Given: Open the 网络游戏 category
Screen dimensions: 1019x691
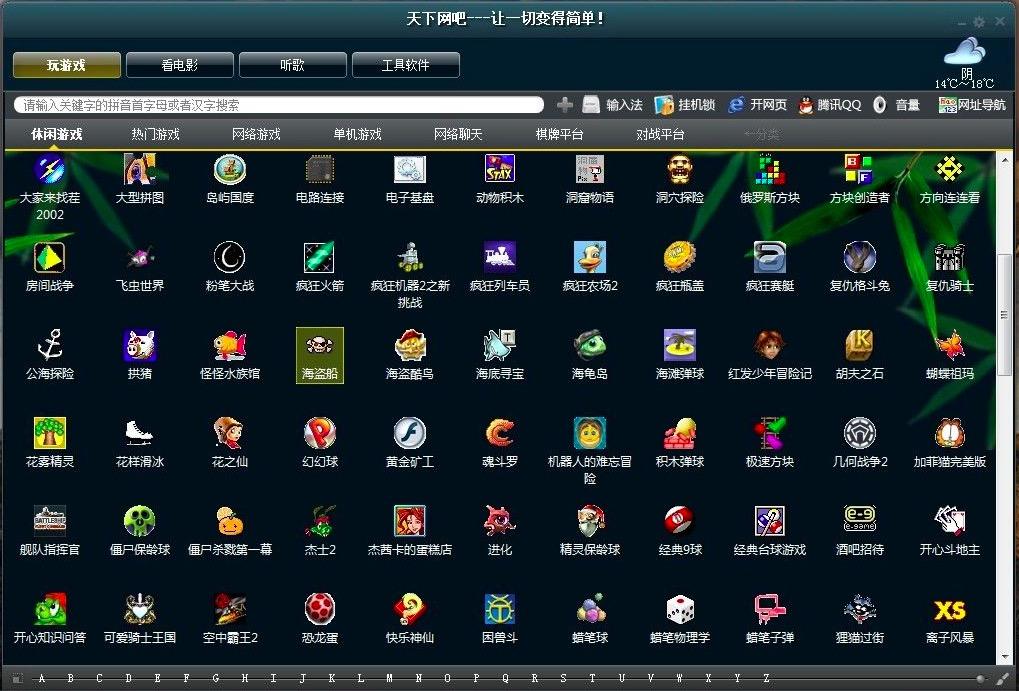Looking at the screenshot, I should [x=256, y=135].
